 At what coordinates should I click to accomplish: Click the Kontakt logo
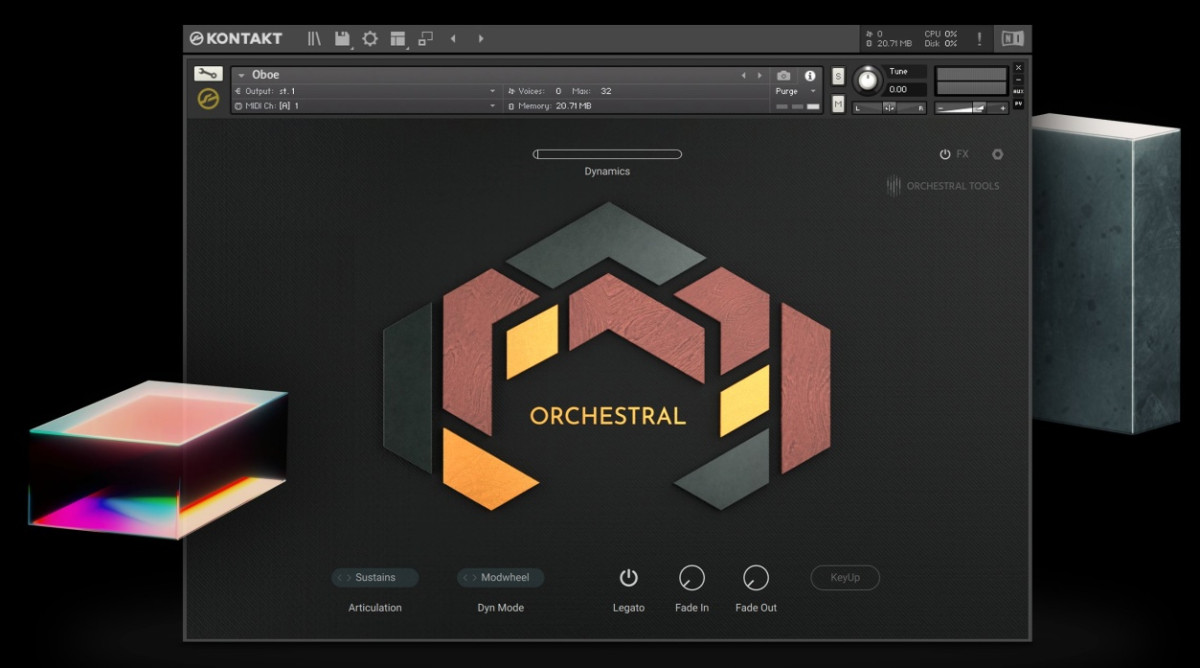236,39
